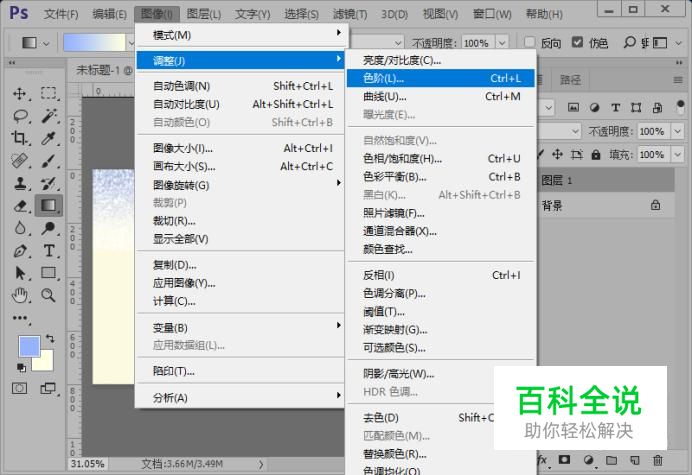692x475 pixels.
Task: Click the search magnifier in options bar
Action: 629,42
